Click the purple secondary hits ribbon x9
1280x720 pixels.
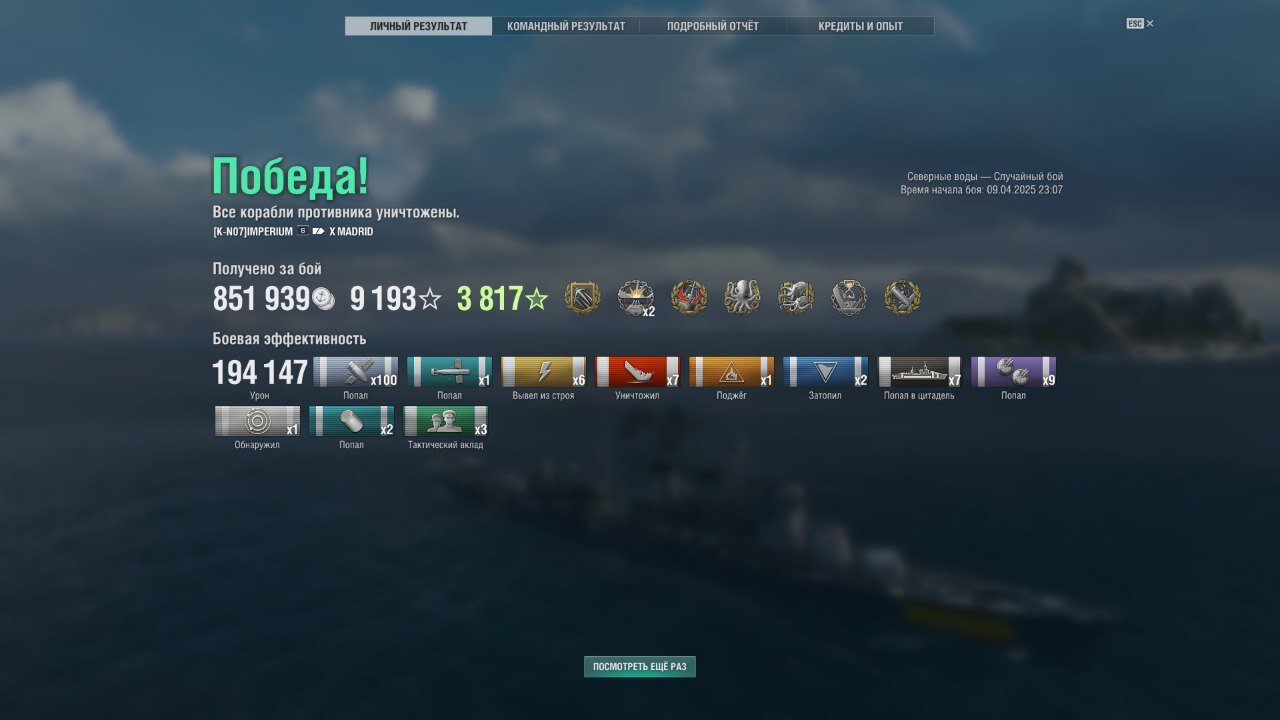tap(1014, 372)
